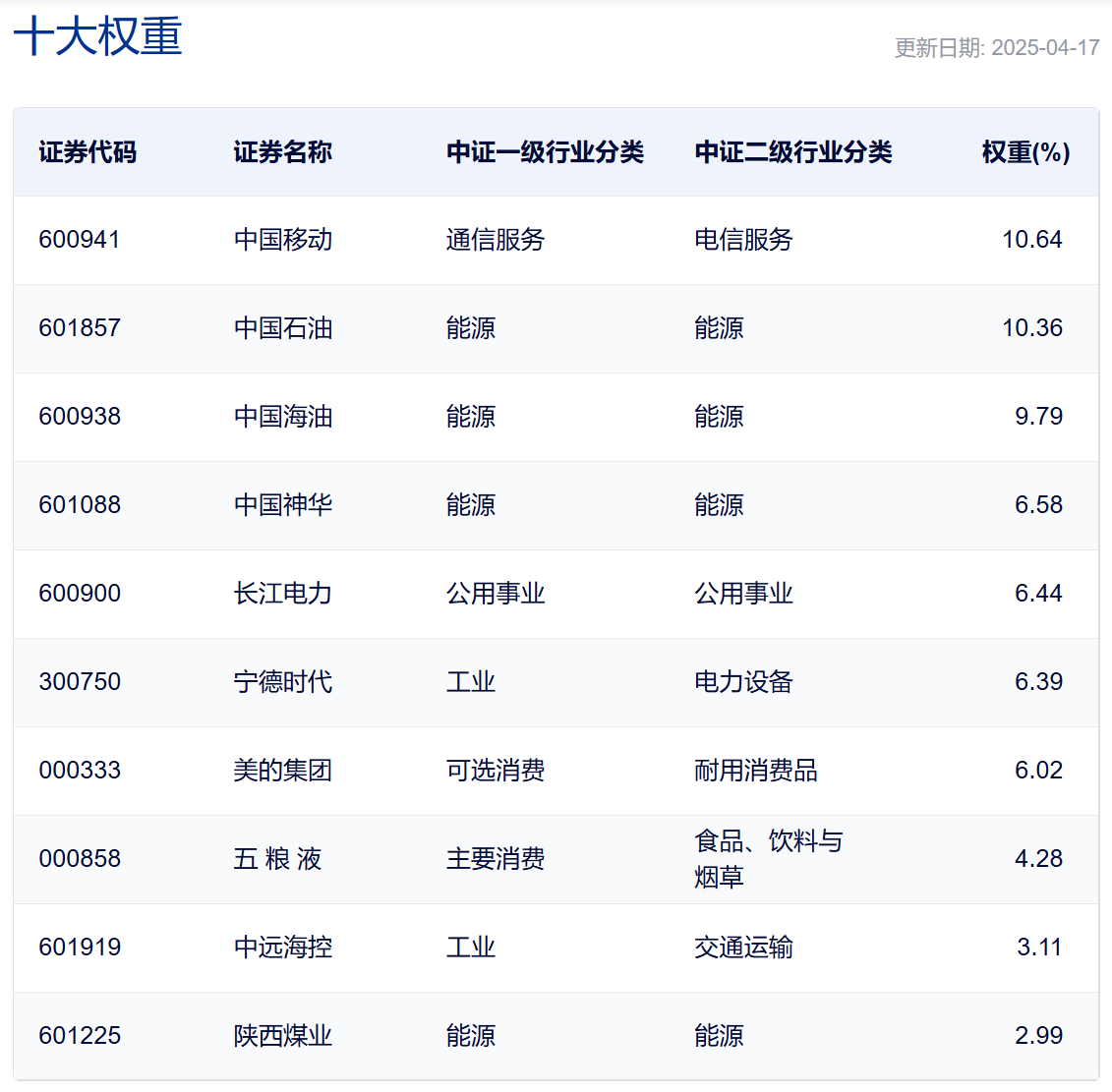
Task: Select first-level 能源 in the 中国神华 row
Action: [x=470, y=505]
